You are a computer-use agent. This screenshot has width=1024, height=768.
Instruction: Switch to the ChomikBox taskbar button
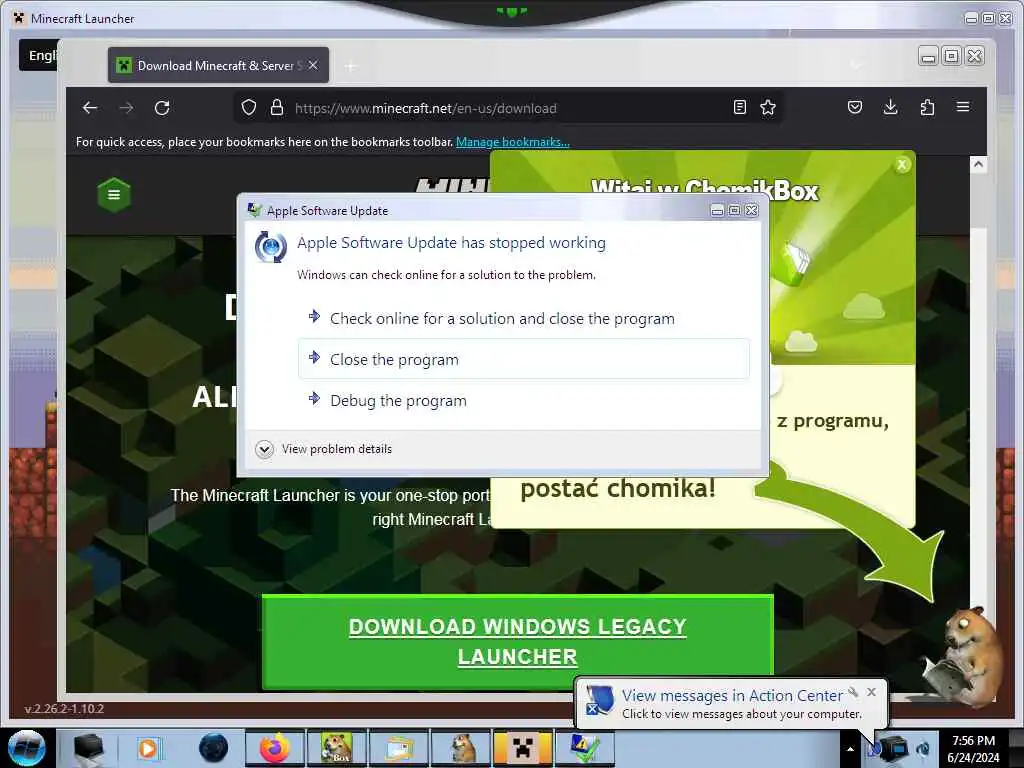click(x=337, y=748)
